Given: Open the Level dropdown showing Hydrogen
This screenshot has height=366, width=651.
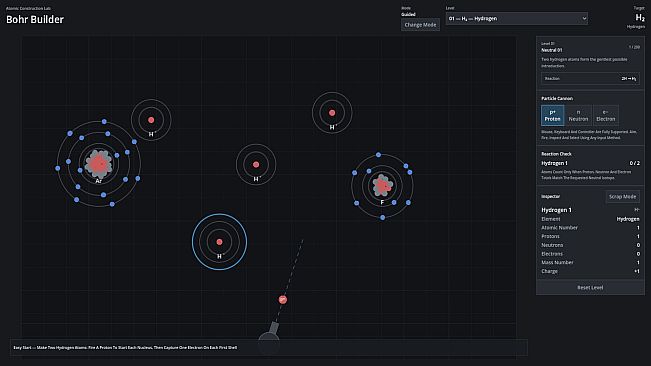Looking at the screenshot, I should pos(516,18).
